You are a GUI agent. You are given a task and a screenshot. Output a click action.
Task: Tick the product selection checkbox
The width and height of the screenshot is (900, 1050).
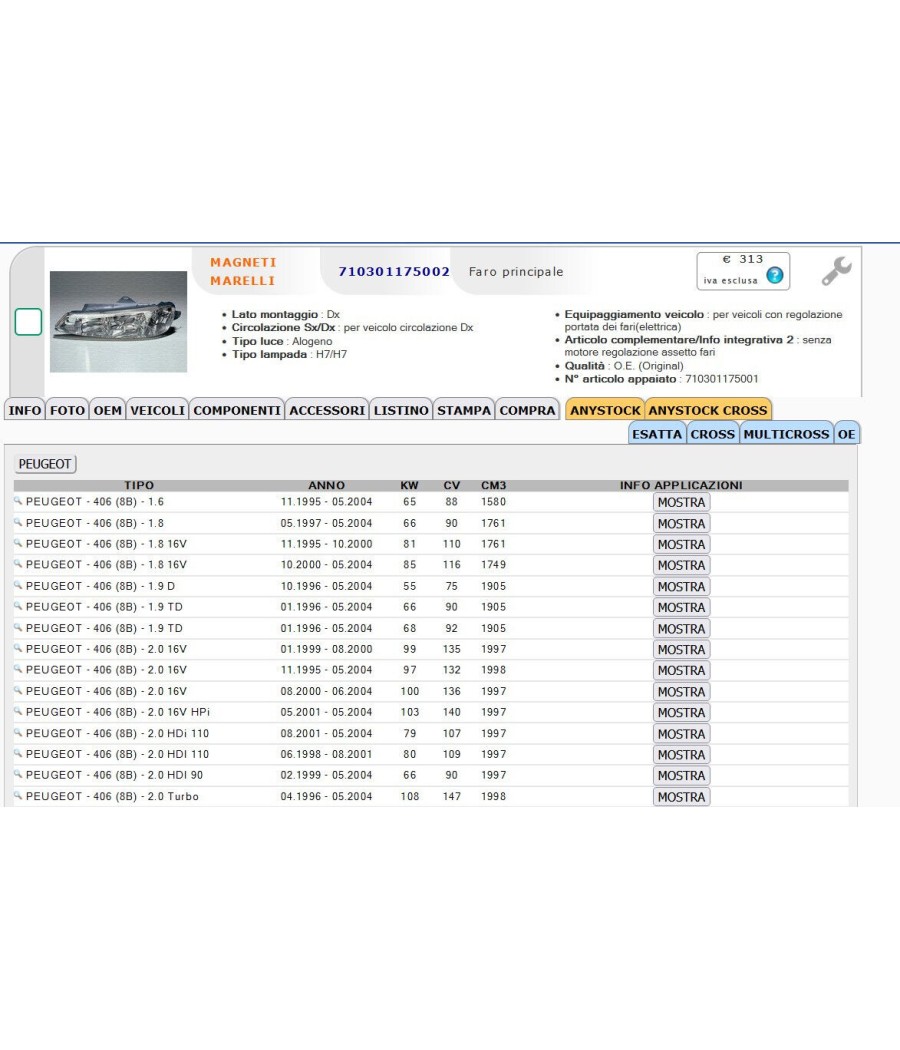[28, 321]
